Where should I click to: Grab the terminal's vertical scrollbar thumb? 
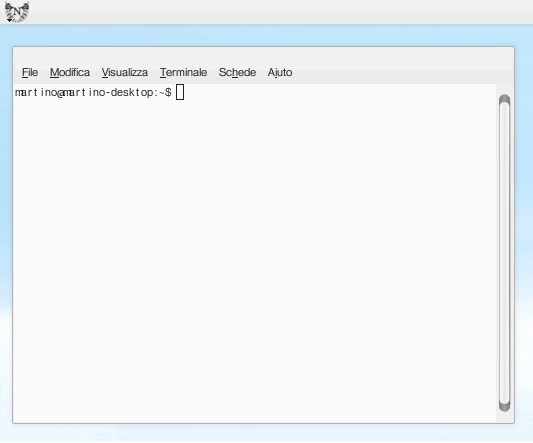coord(505,253)
